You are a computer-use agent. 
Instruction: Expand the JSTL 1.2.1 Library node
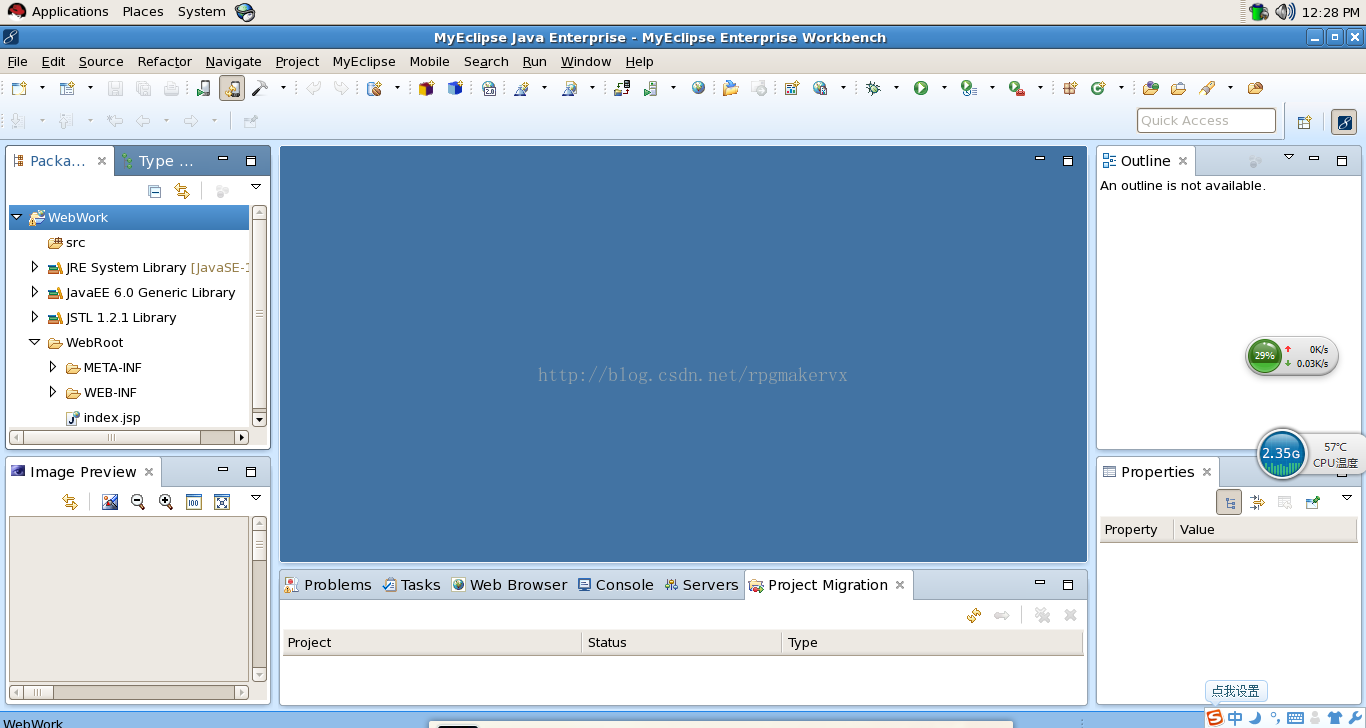click(x=35, y=317)
